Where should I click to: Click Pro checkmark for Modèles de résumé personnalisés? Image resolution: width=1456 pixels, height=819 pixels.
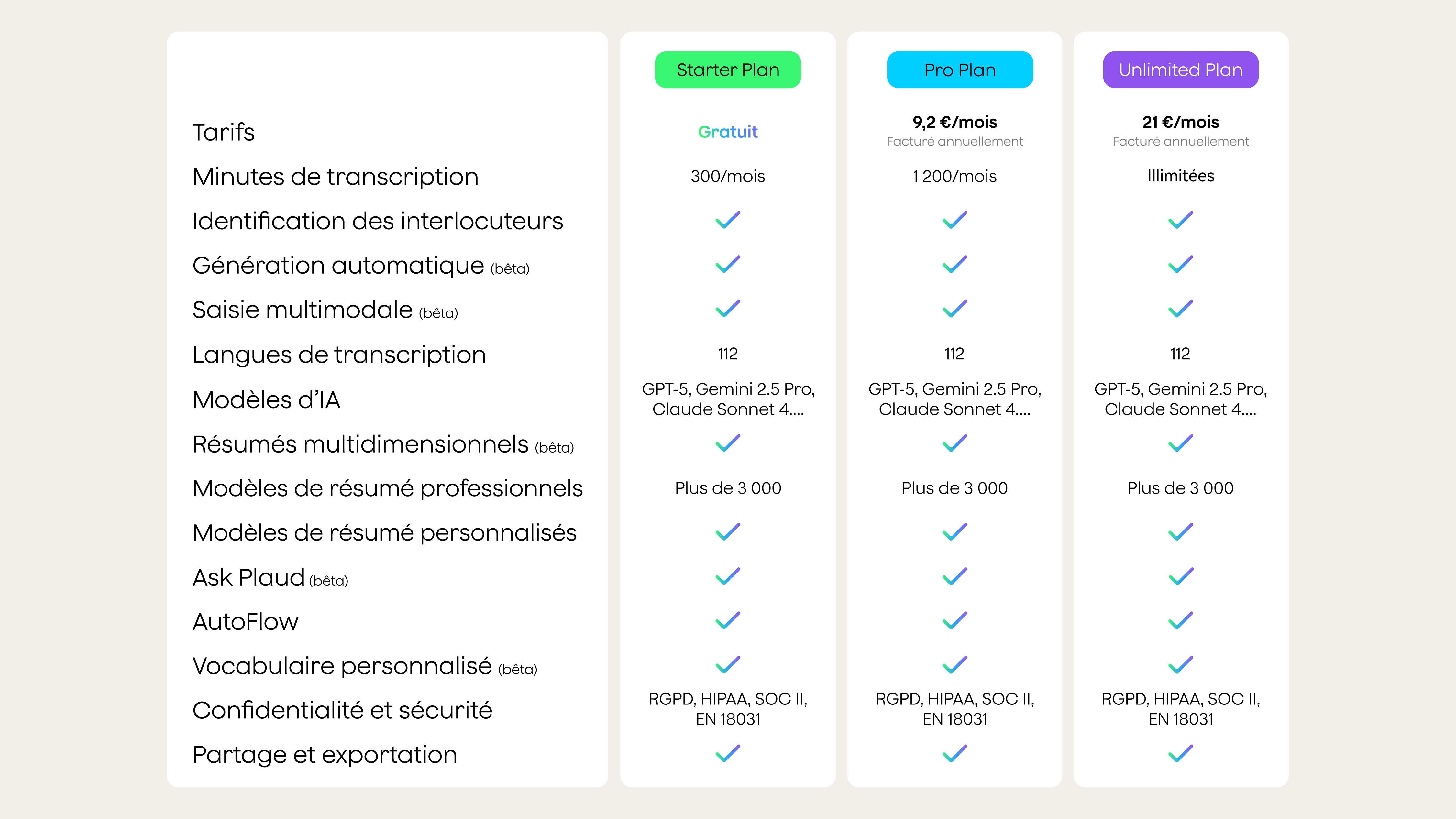(x=955, y=532)
